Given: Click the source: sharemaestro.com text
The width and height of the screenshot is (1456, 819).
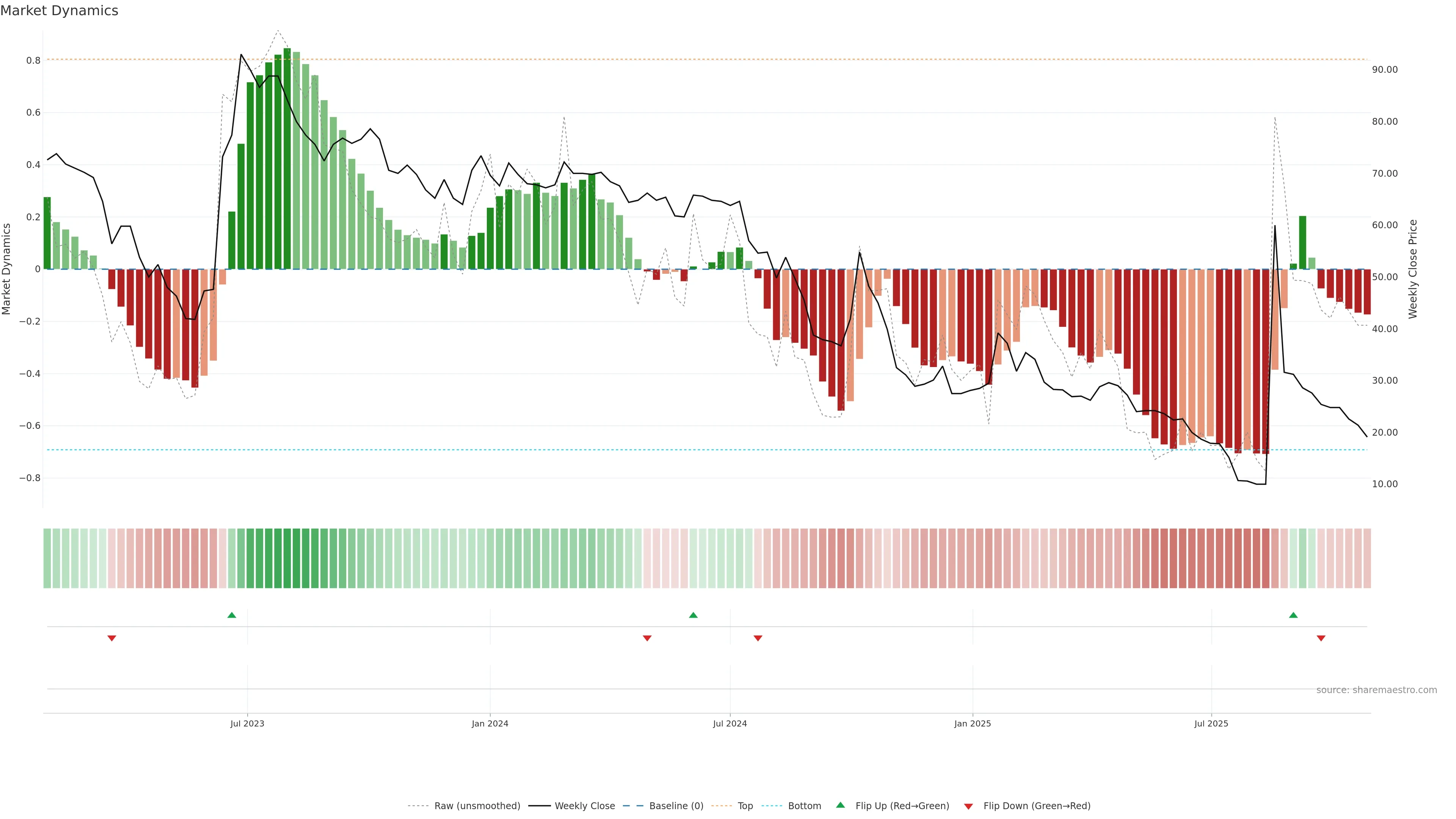Looking at the screenshot, I should coord(1376,690).
